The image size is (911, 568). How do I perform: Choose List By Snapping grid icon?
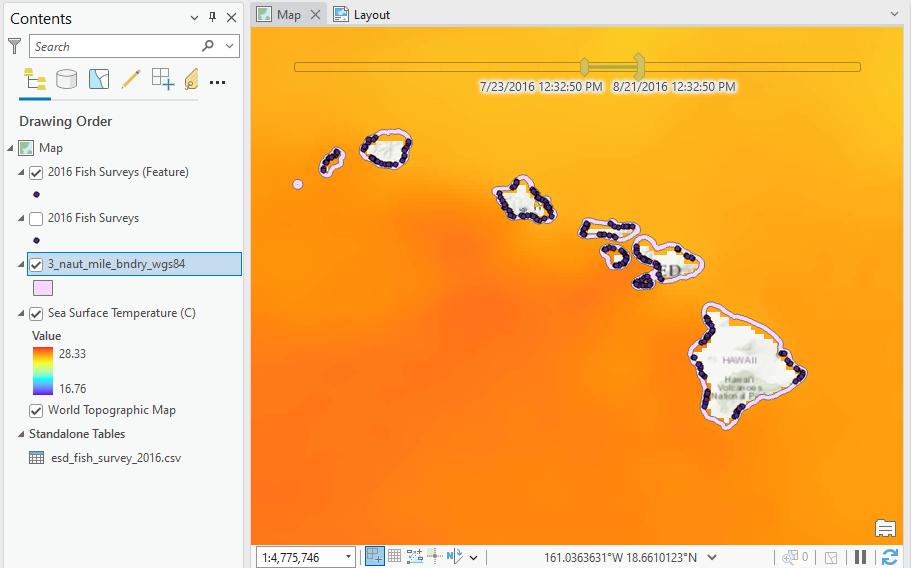point(162,80)
